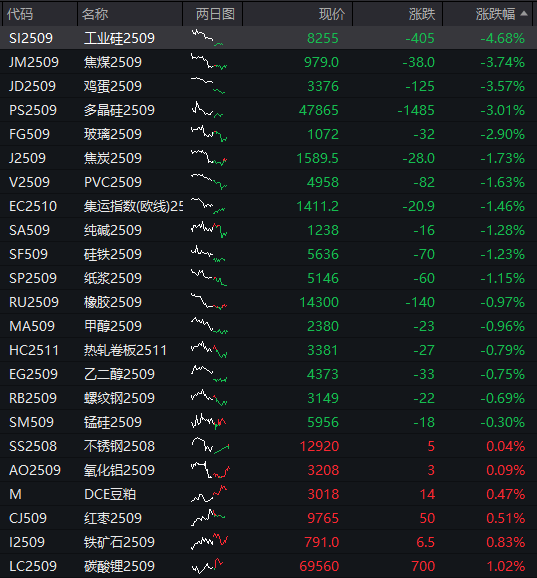Open the two-day chart for 红枣2509
The width and height of the screenshot is (537, 578).
(208, 518)
